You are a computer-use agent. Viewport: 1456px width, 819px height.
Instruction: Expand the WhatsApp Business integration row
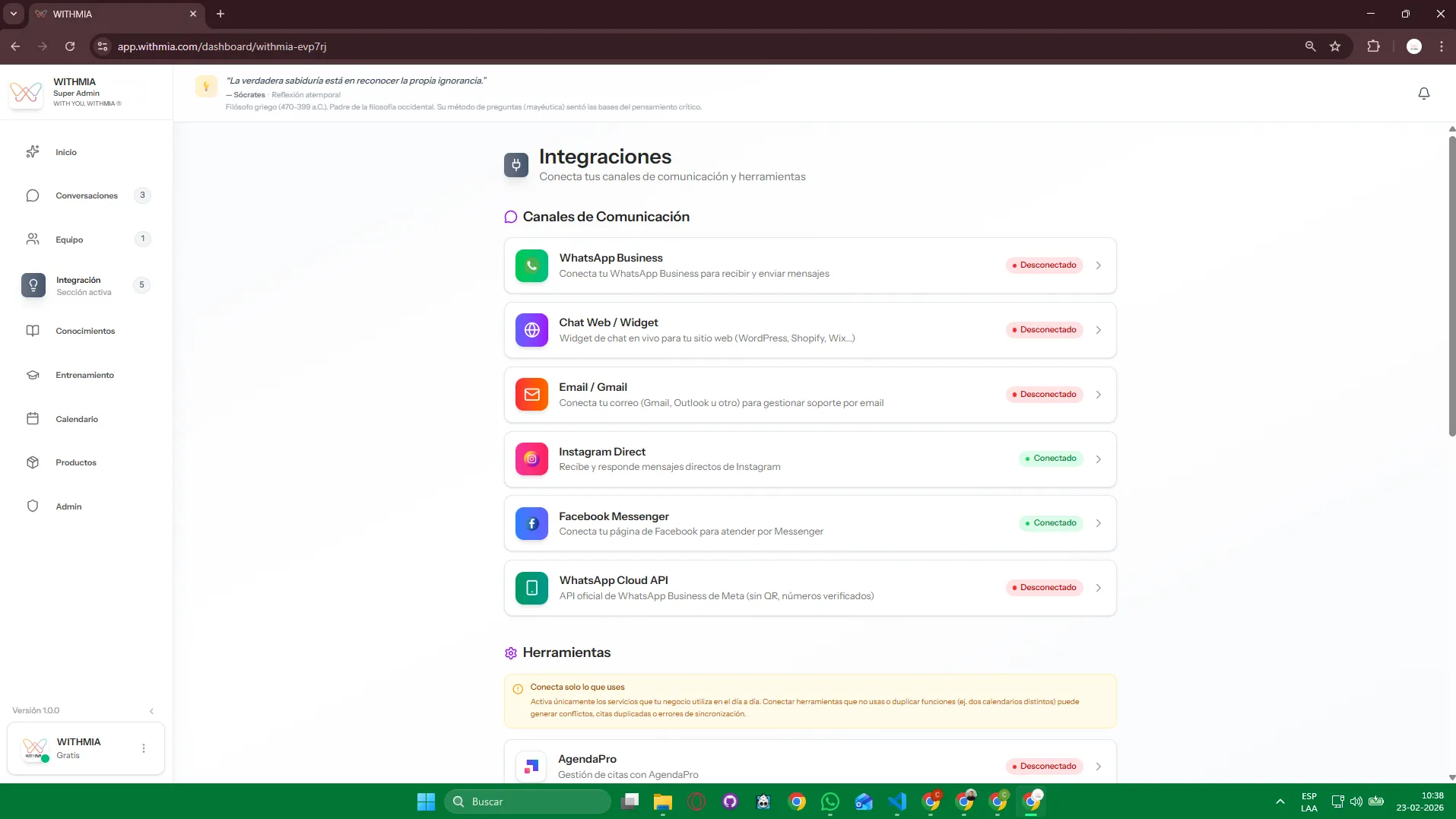click(x=1098, y=265)
